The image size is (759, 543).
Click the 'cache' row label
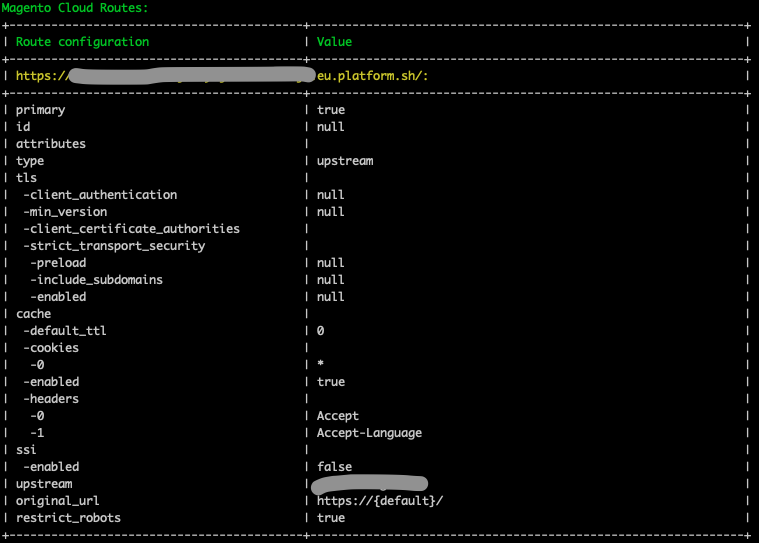(x=33, y=314)
